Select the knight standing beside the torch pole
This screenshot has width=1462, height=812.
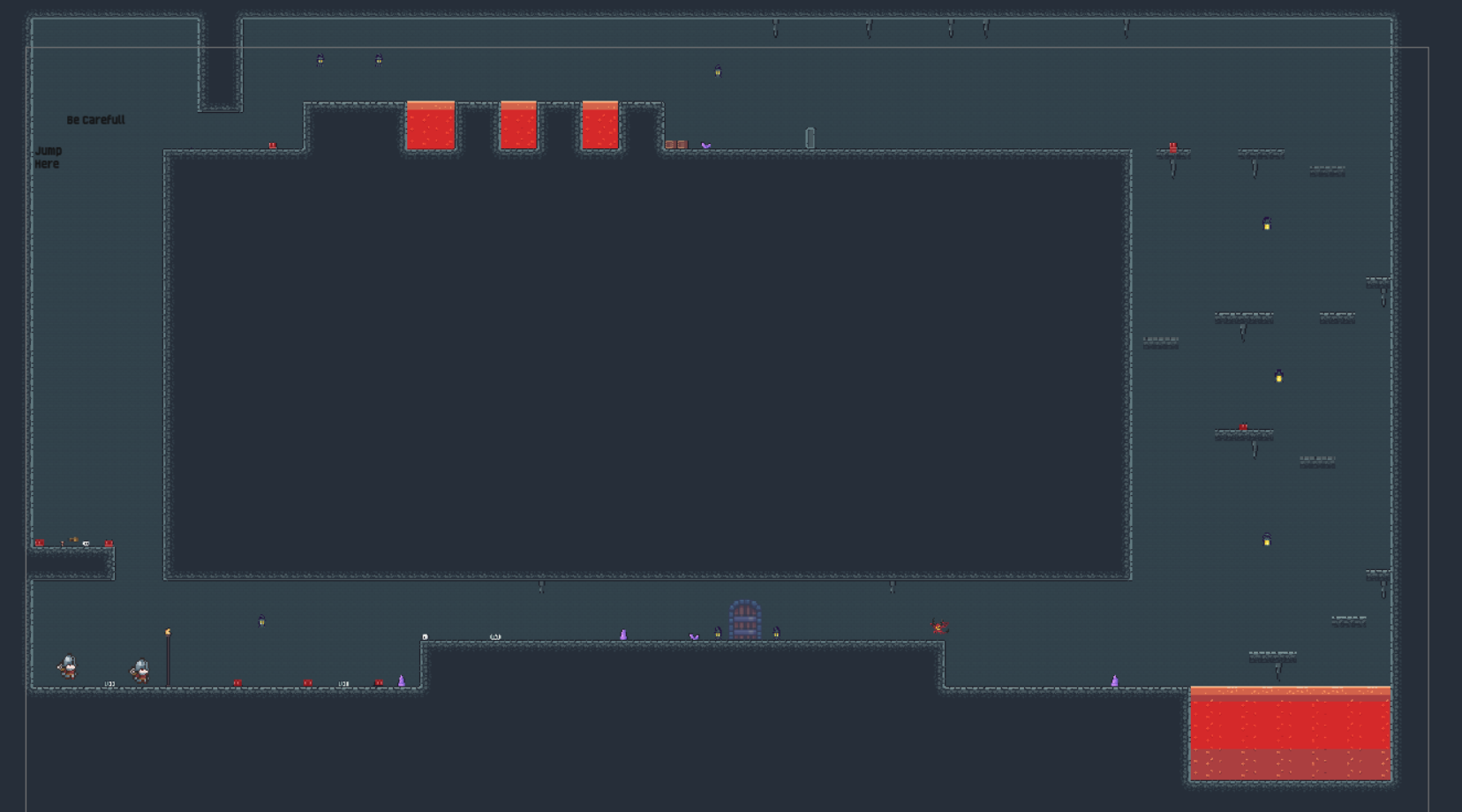click(140, 671)
